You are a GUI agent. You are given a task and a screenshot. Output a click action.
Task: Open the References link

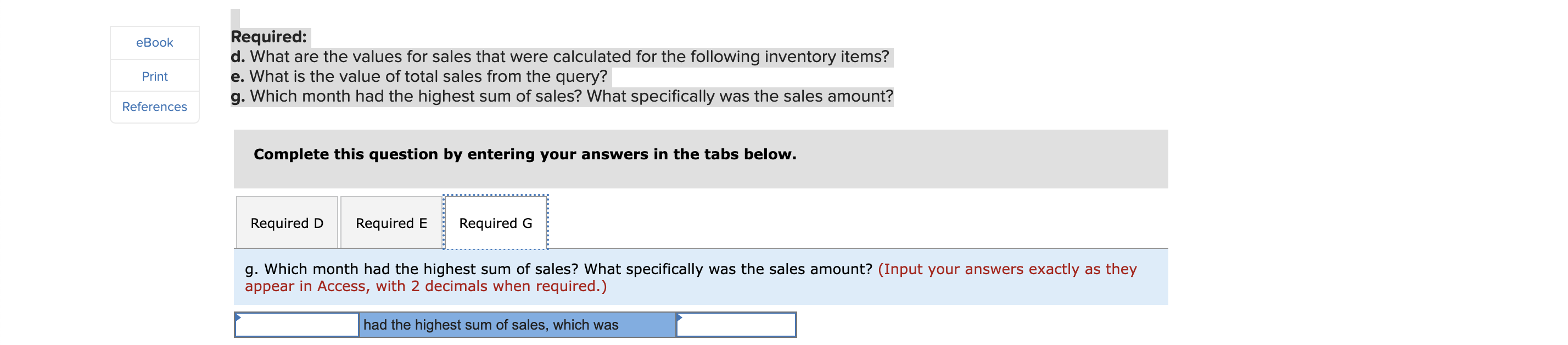pos(154,107)
